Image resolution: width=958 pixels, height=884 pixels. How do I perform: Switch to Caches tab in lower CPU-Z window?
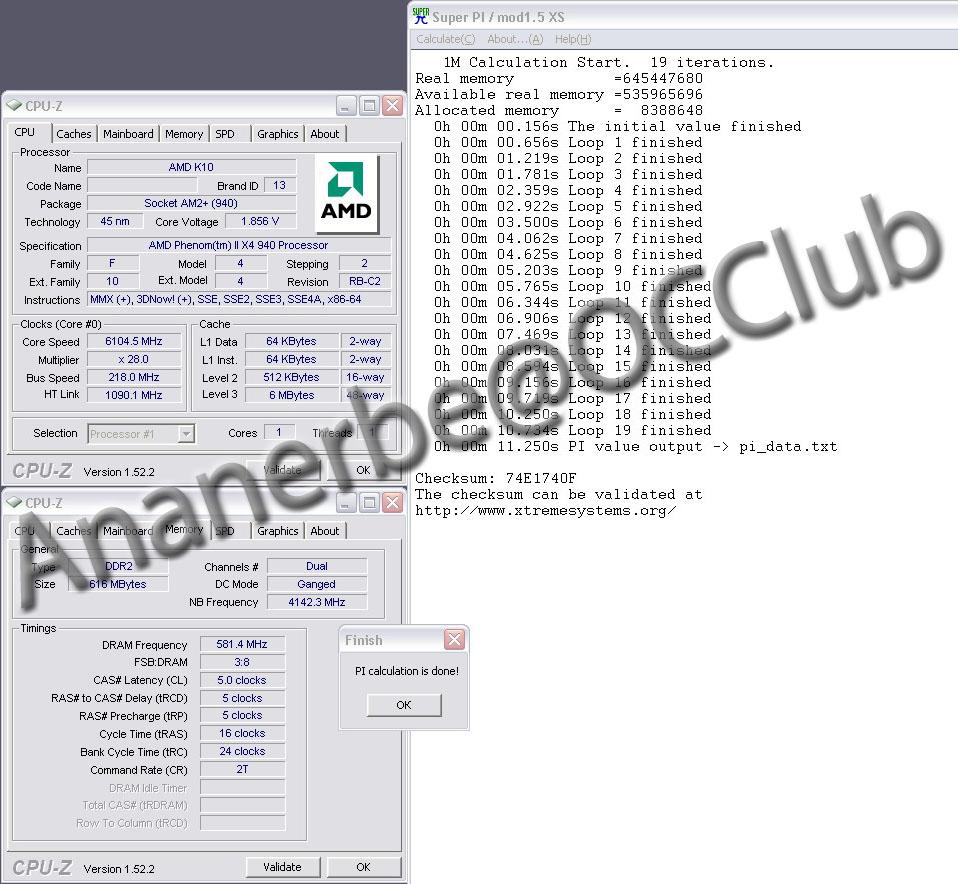(74, 531)
